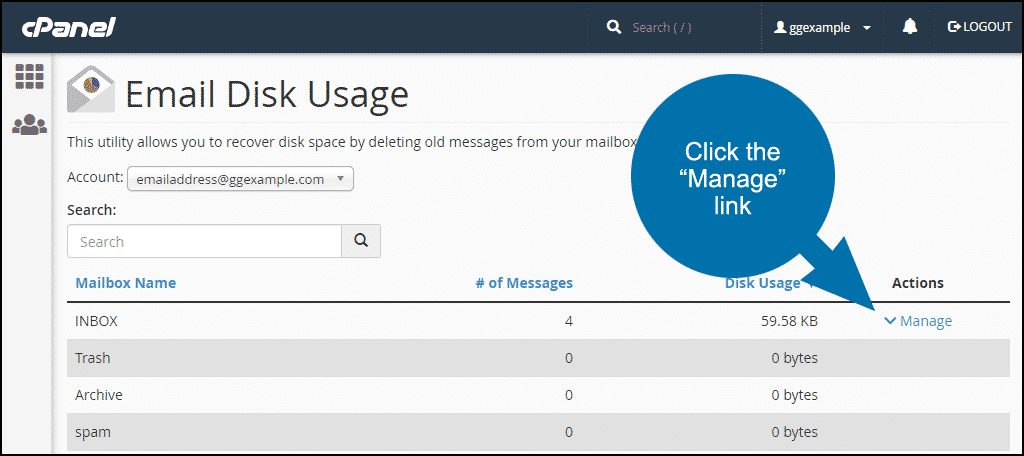Sort by Mailbox Name column header

coord(125,283)
